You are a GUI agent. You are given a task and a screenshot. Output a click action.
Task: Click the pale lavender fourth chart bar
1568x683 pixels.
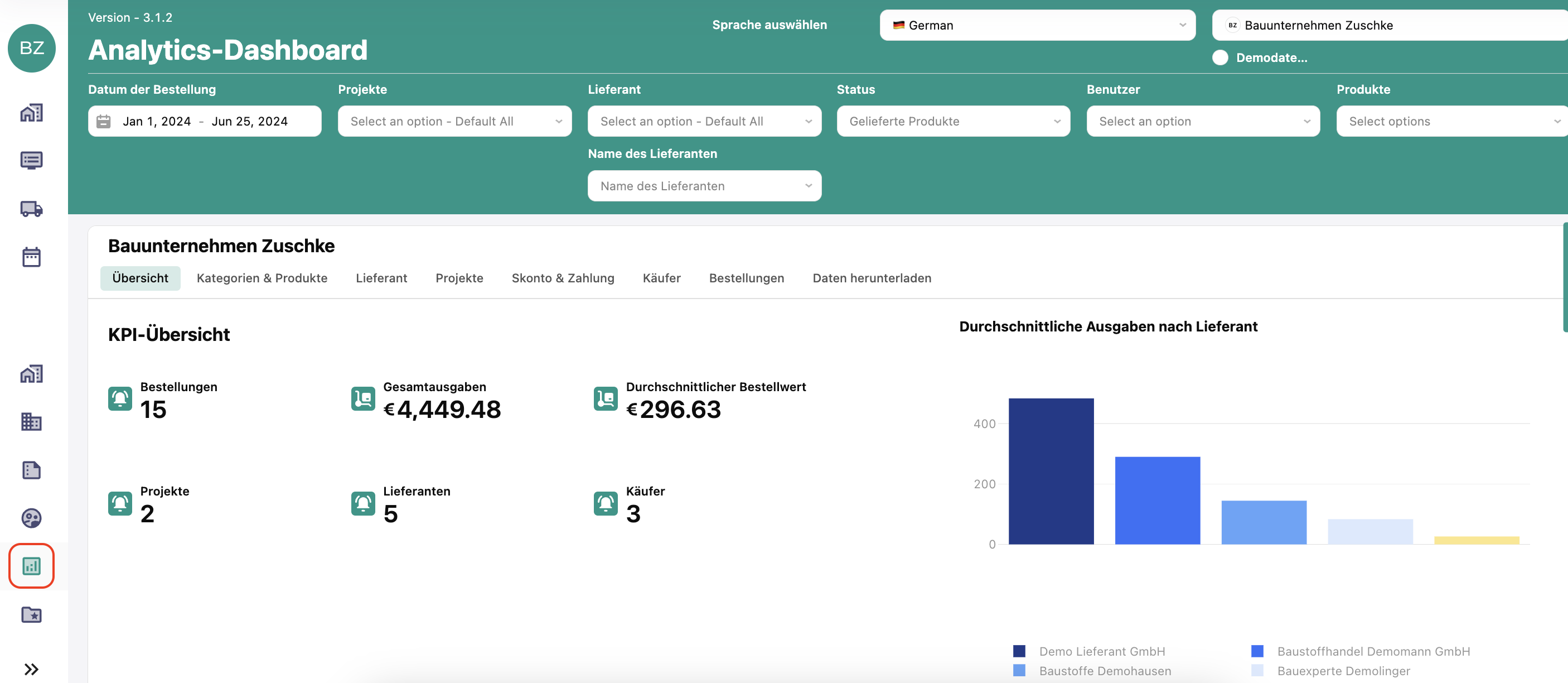tap(1370, 531)
